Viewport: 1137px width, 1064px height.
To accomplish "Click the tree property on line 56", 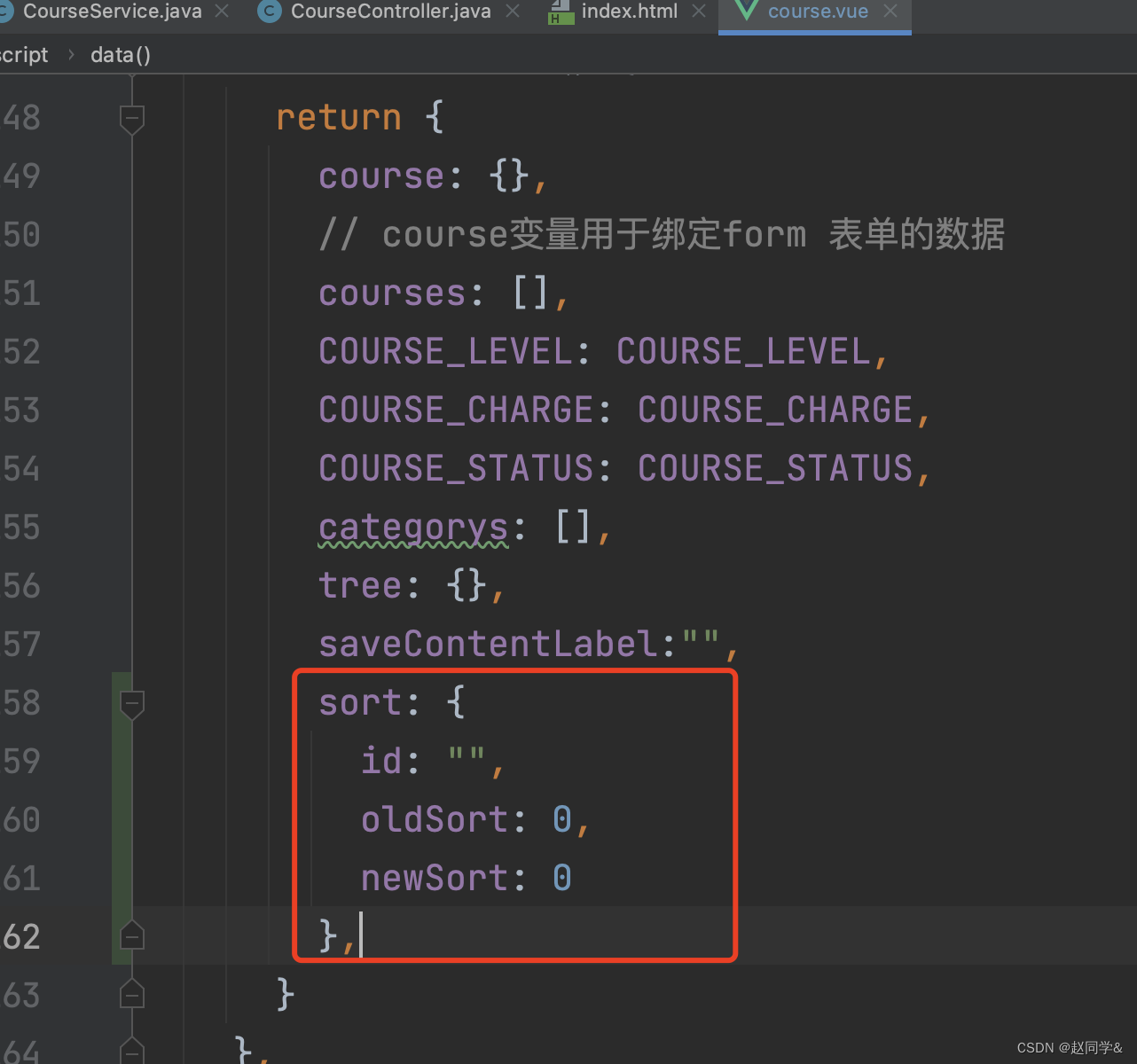I will click(x=360, y=585).
